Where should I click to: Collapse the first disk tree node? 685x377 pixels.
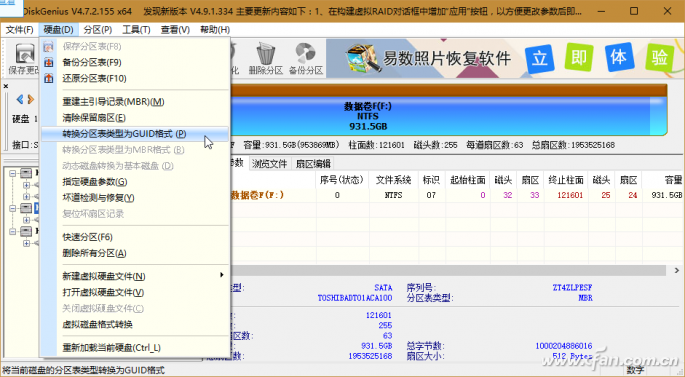point(13,173)
